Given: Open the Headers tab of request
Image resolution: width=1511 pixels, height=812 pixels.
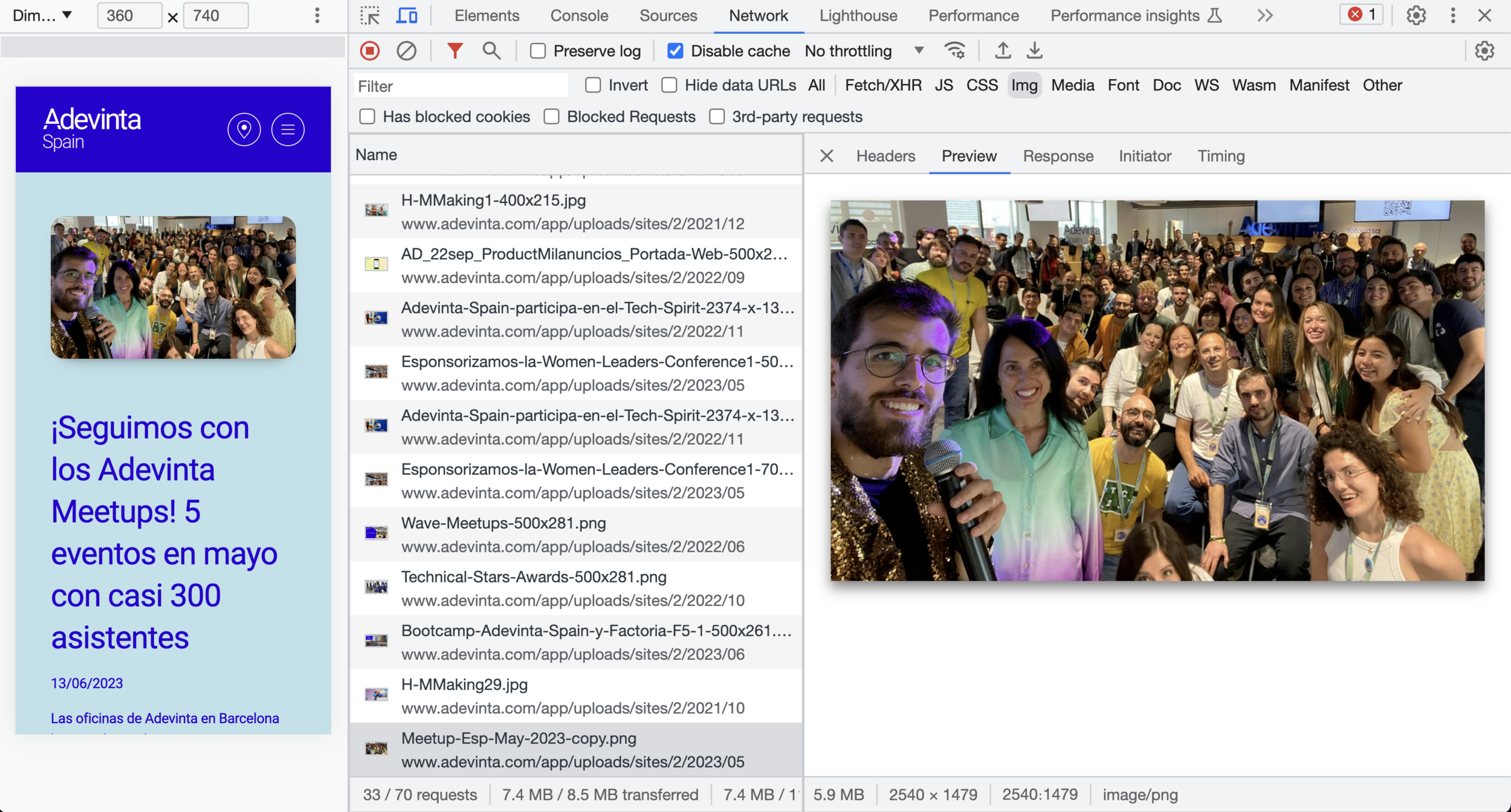Looking at the screenshot, I should pyautogui.click(x=885, y=156).
